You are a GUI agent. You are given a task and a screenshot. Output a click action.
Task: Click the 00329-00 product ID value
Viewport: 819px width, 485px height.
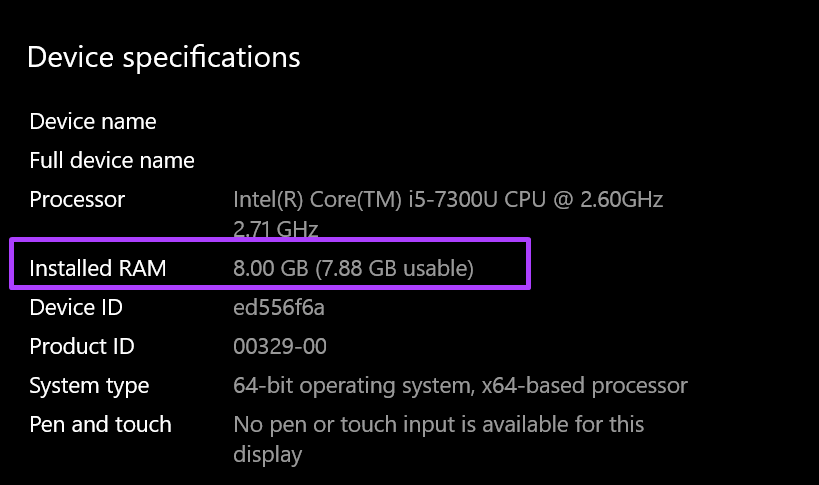tap(280, 347)
